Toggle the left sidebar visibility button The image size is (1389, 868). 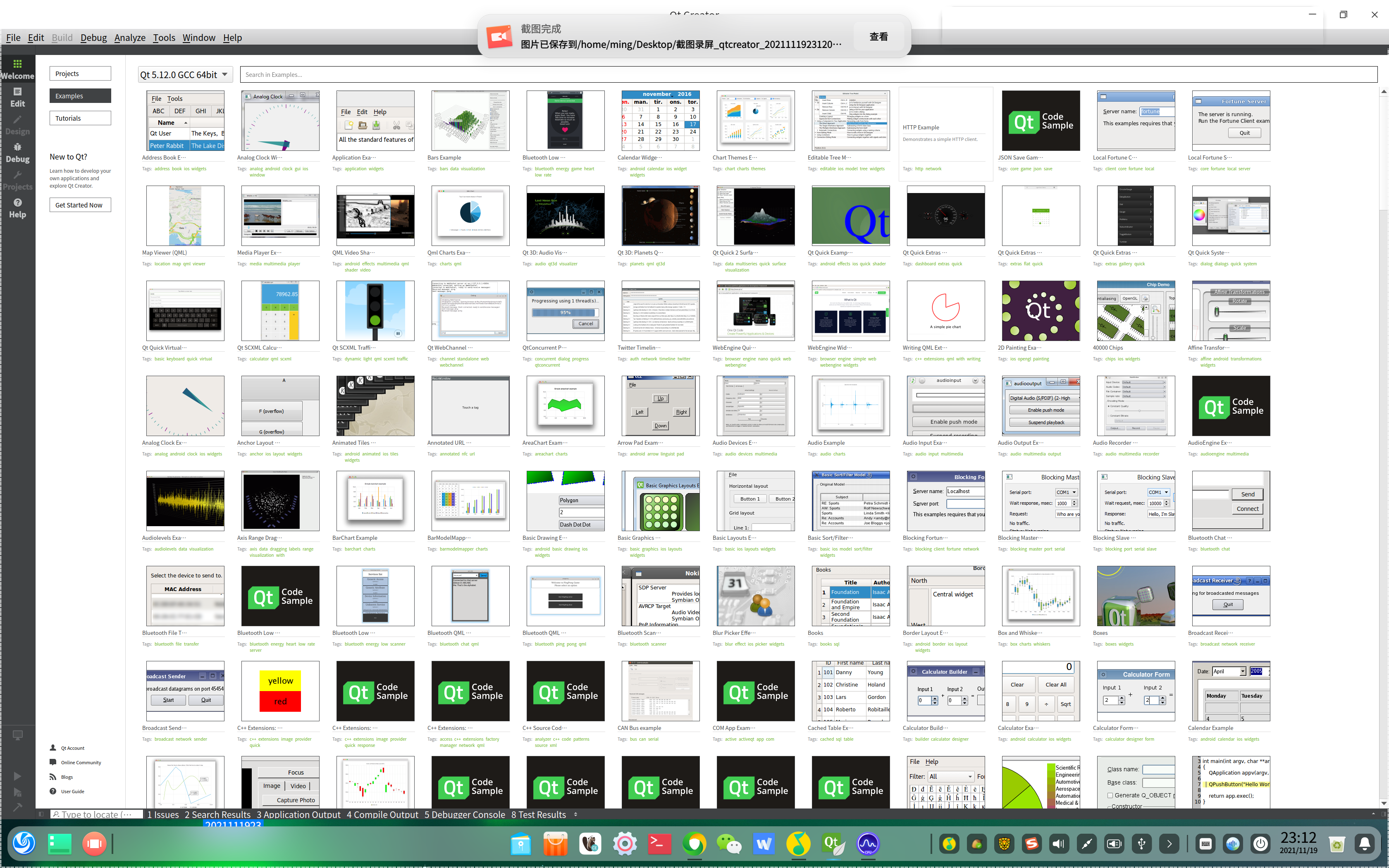click(x=41, y=814)
